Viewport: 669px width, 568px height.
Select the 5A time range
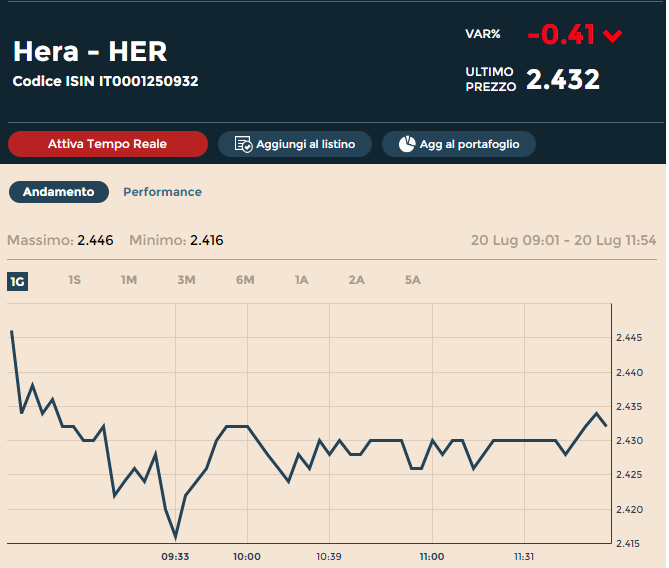click(x=413, y=280)
